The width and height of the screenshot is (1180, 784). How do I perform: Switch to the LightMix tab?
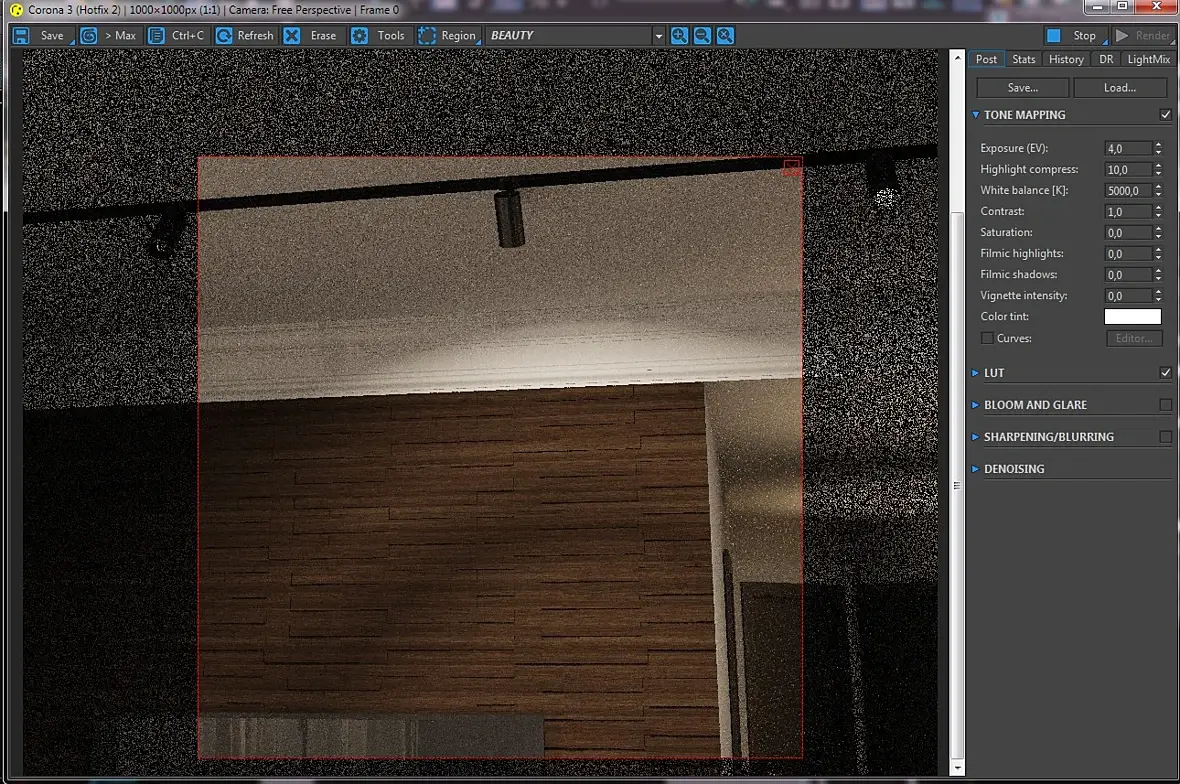tap(1148, 59)
